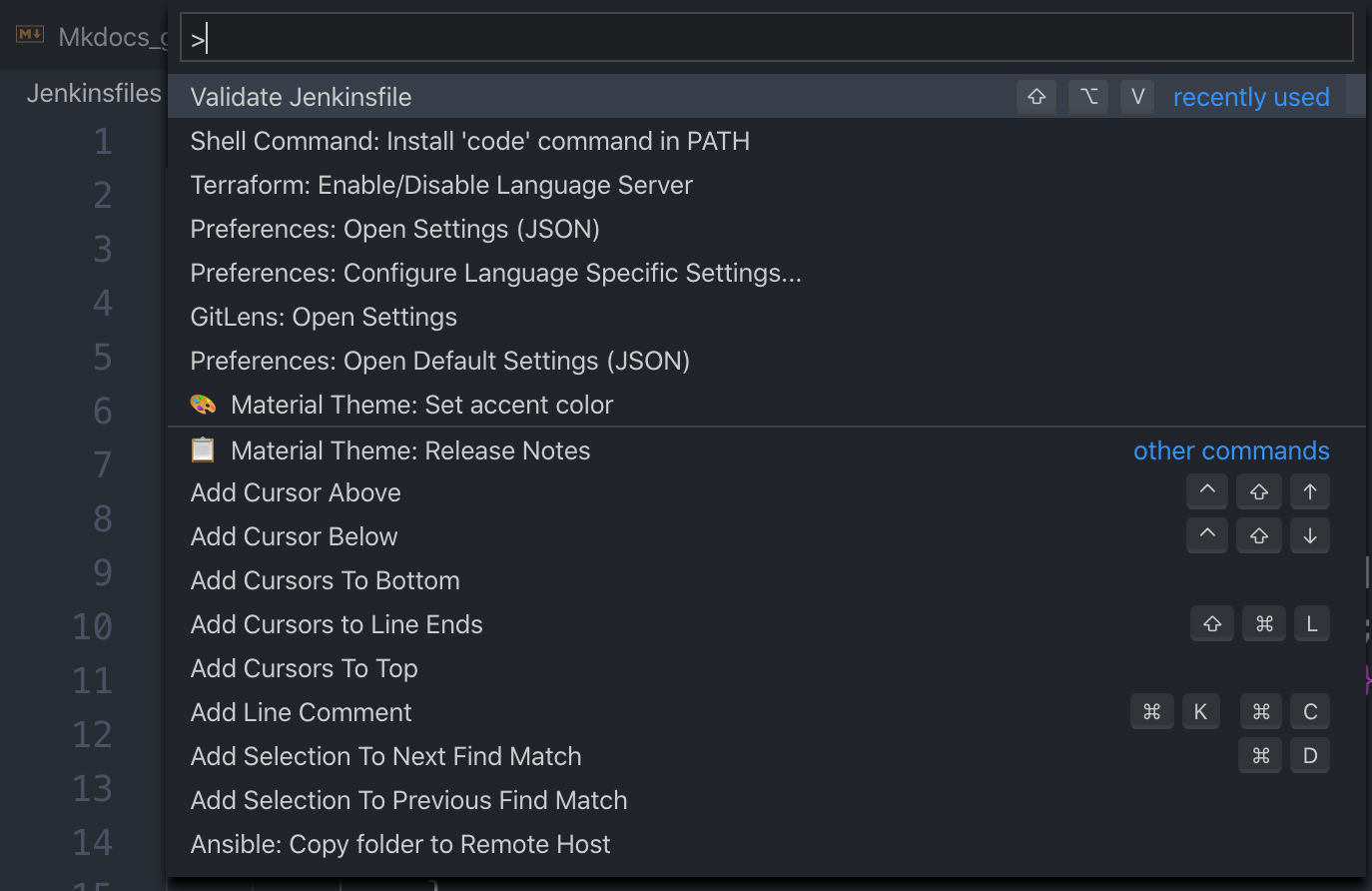Viewport: 1372px width, 891px height.
Task: Click the Markdown file icon in the top-left corner
Action: click(x=28, y=34)
